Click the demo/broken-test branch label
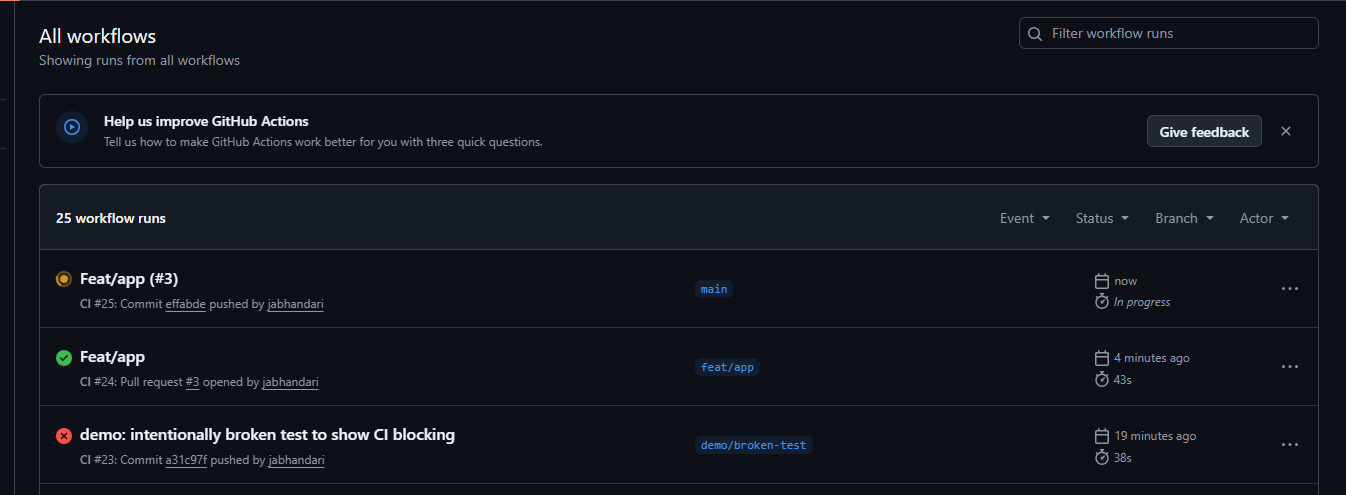 tap(753, 445)
